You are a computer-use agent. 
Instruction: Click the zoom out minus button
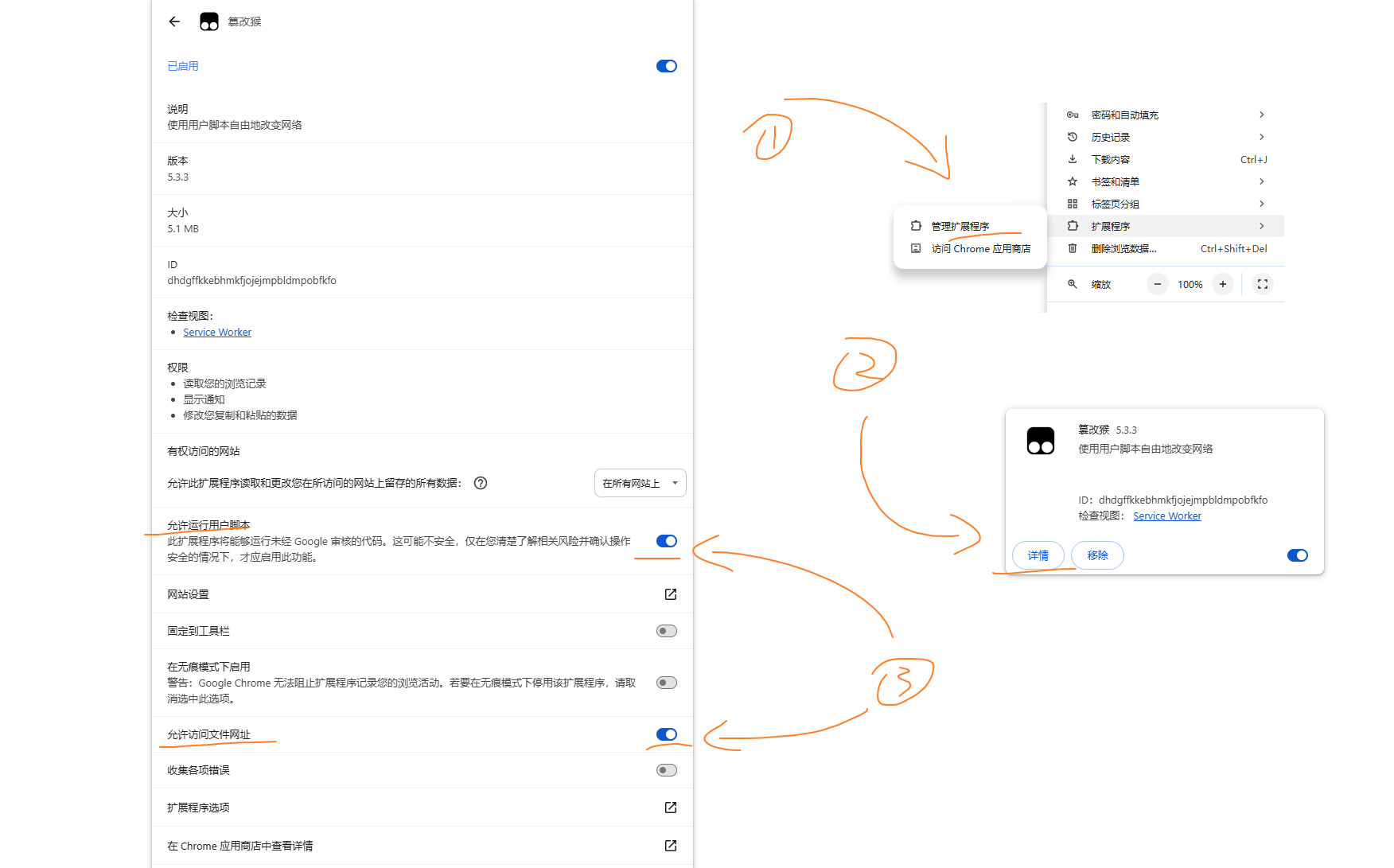[x=1157, y=284]
